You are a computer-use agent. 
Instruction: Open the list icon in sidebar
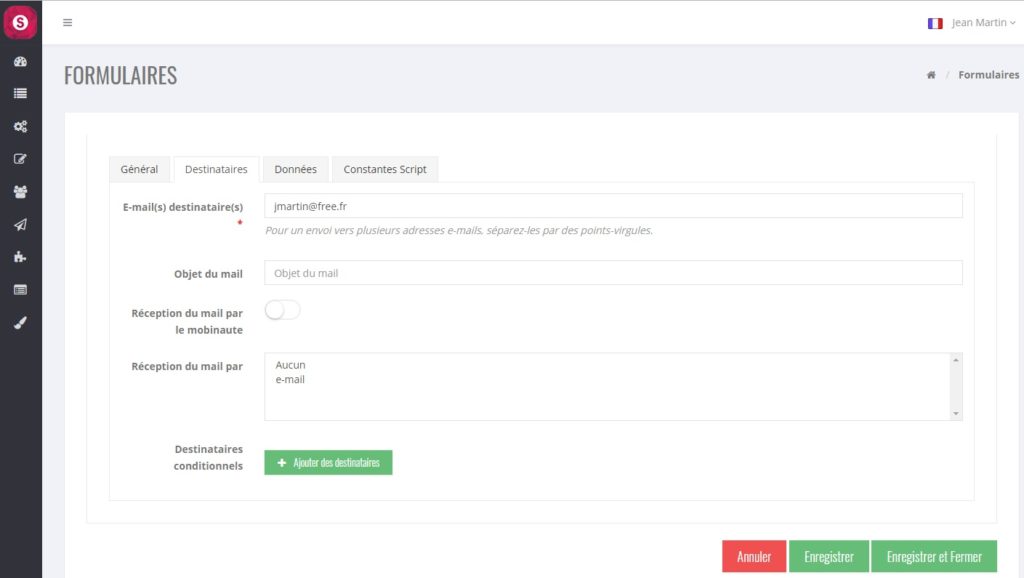(x=20, y=93)
